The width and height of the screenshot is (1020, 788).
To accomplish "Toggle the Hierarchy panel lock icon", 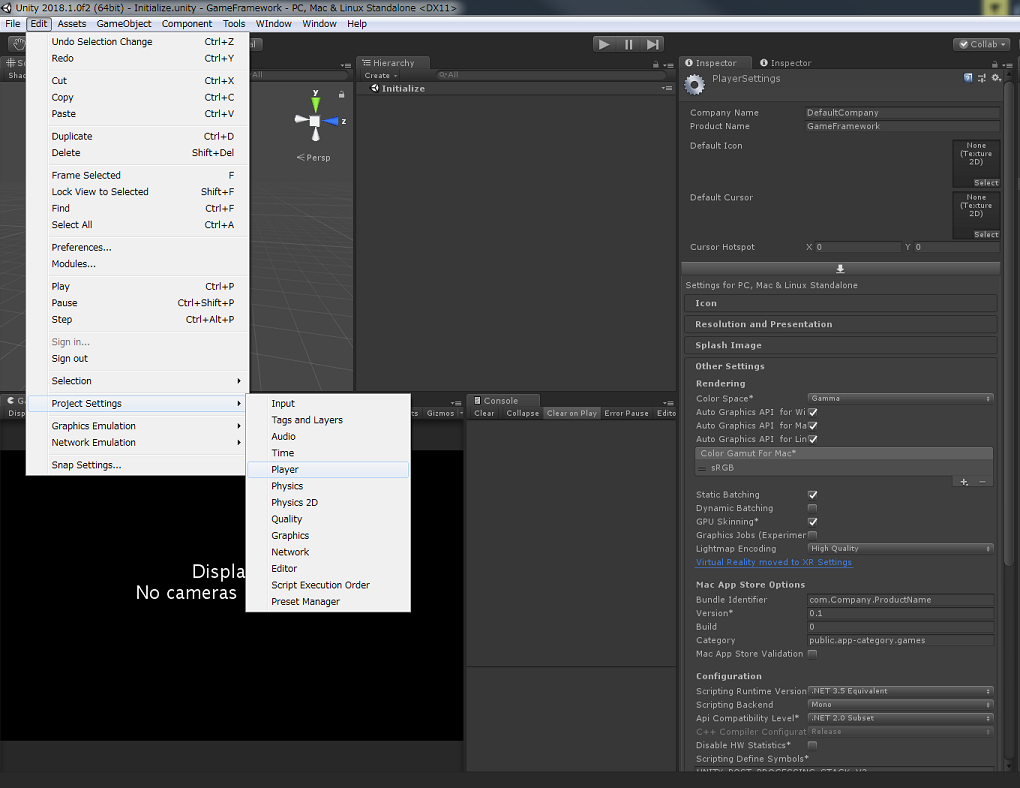I will coord(656,64).
